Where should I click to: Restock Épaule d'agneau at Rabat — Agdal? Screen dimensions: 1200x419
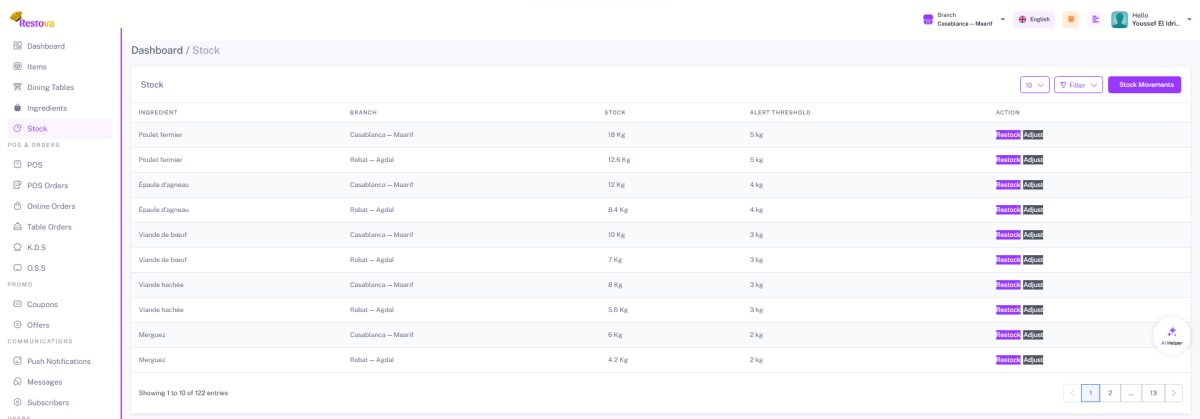1008,210
